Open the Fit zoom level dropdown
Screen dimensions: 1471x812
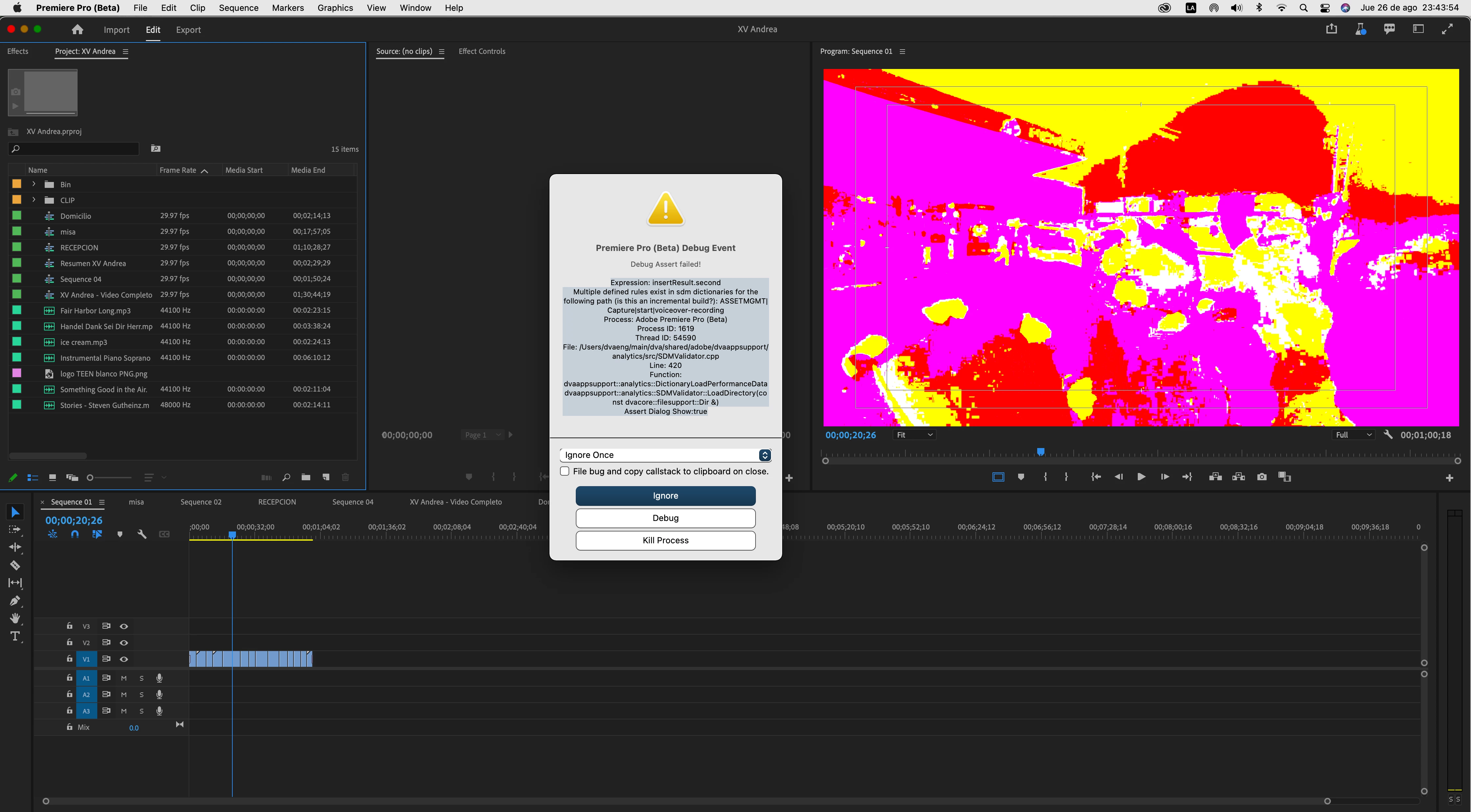914,435
